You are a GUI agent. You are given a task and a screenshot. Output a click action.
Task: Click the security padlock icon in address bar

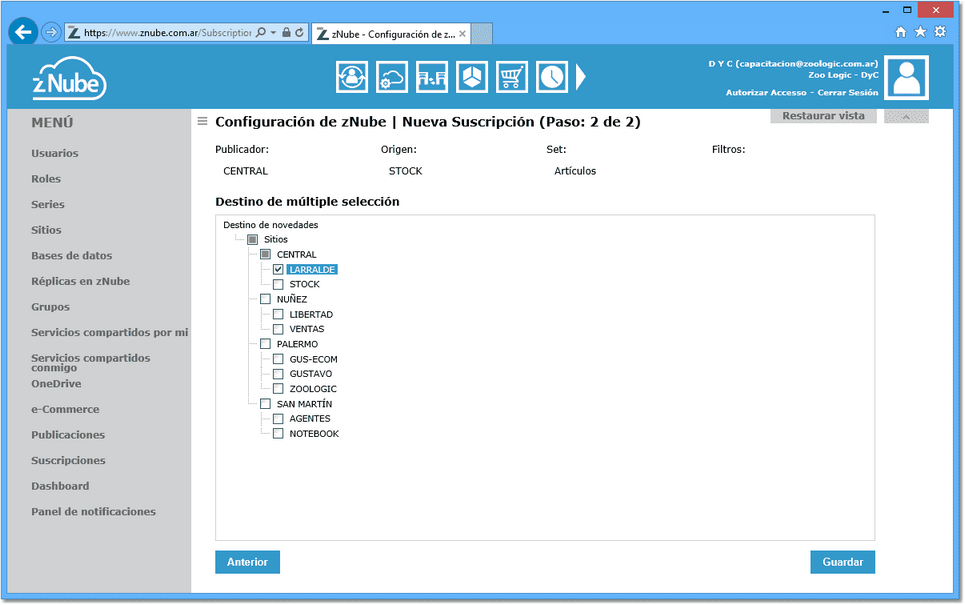click(x=286, y=33)
